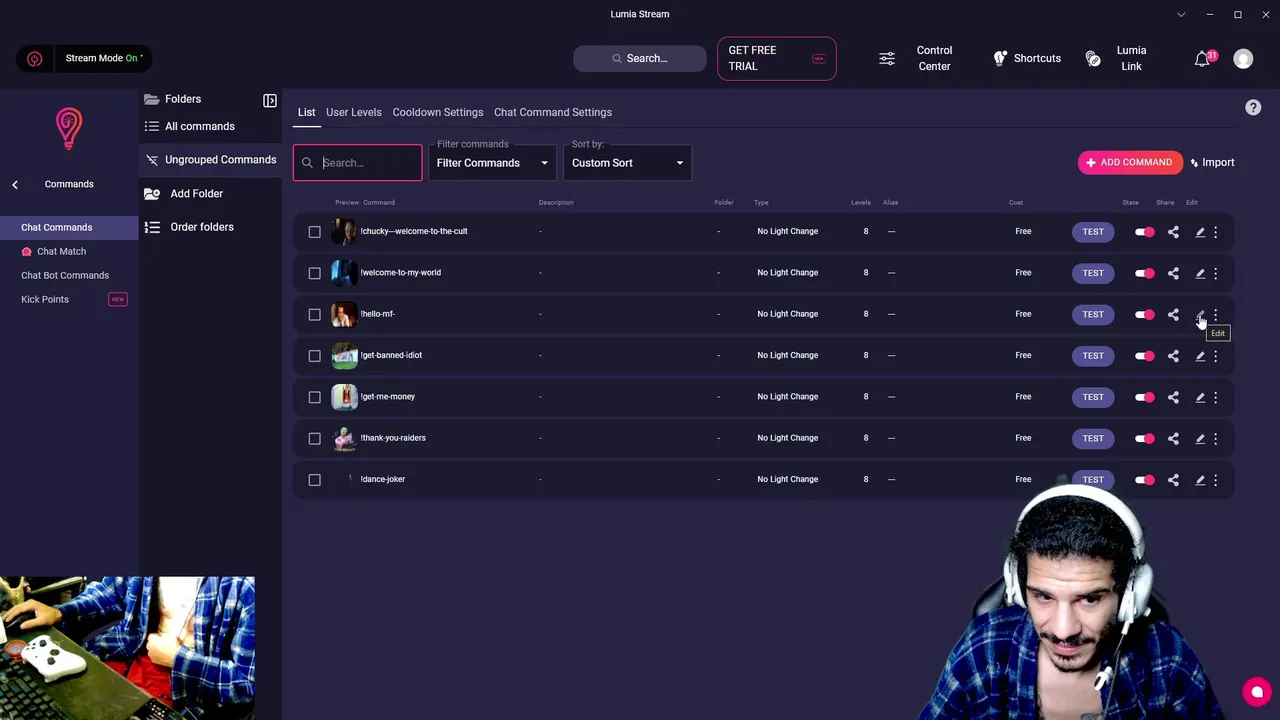Check the box for !hello-mf-

click(x=315, y=314)
